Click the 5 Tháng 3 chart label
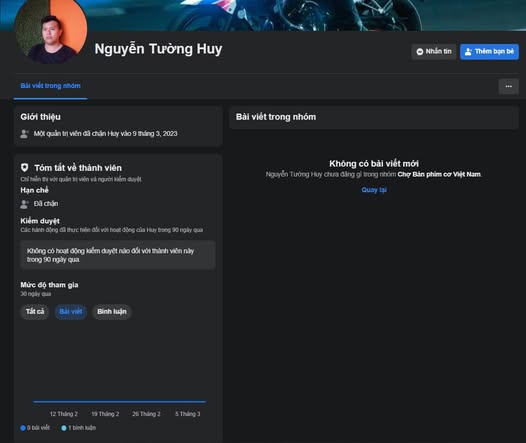This screenshot has height=443, width=526. click(x=188, y=414)
